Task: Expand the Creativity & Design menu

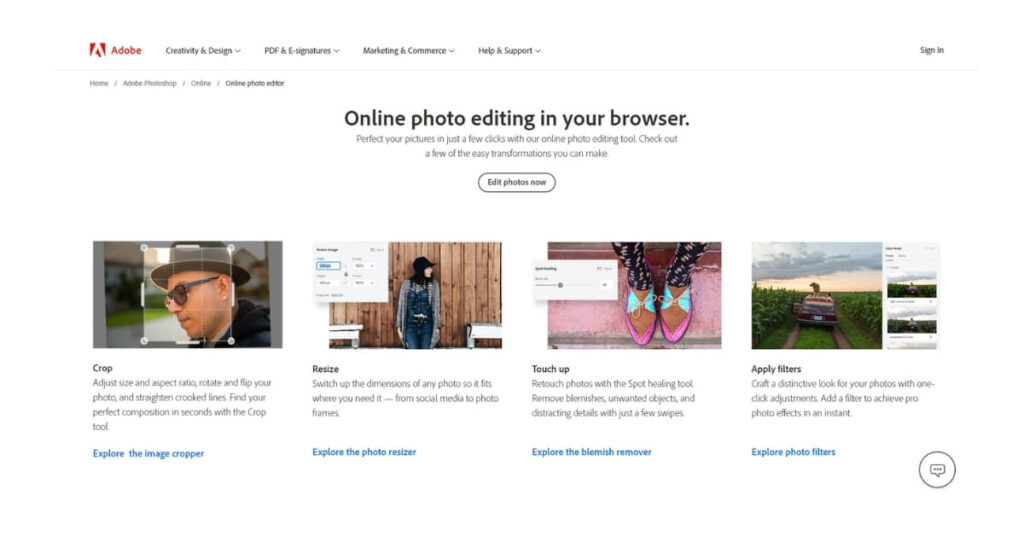Action: [203, 50]
